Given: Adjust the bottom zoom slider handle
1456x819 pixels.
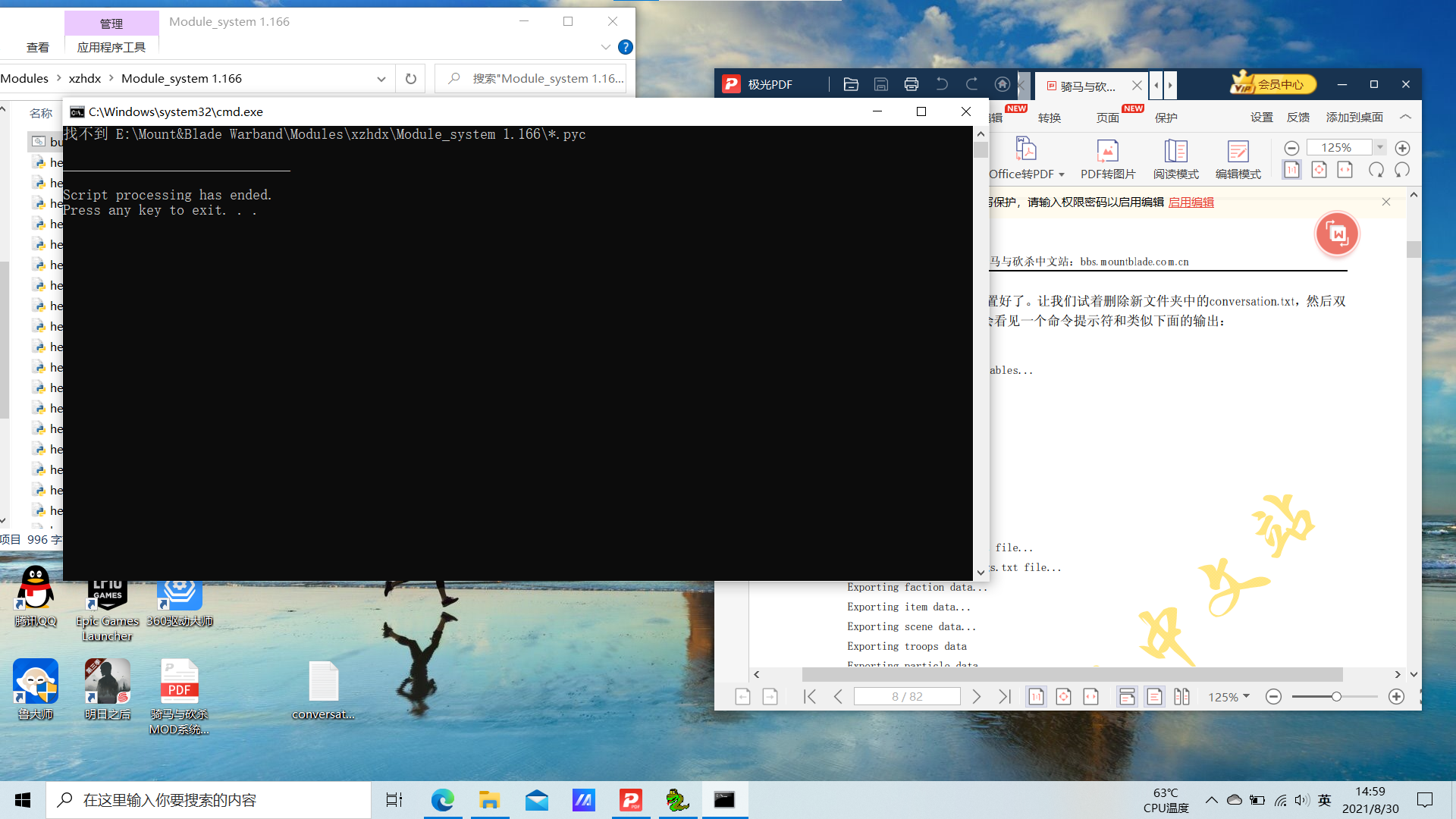Looking at the screenshot, I should click(1336, 696).
